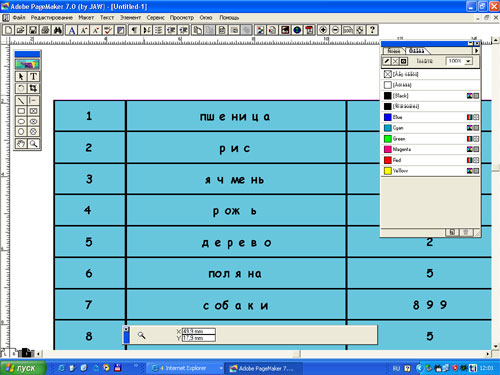Click Adobe PageMaker 7 taskbar button

click(x=263, y=368)
